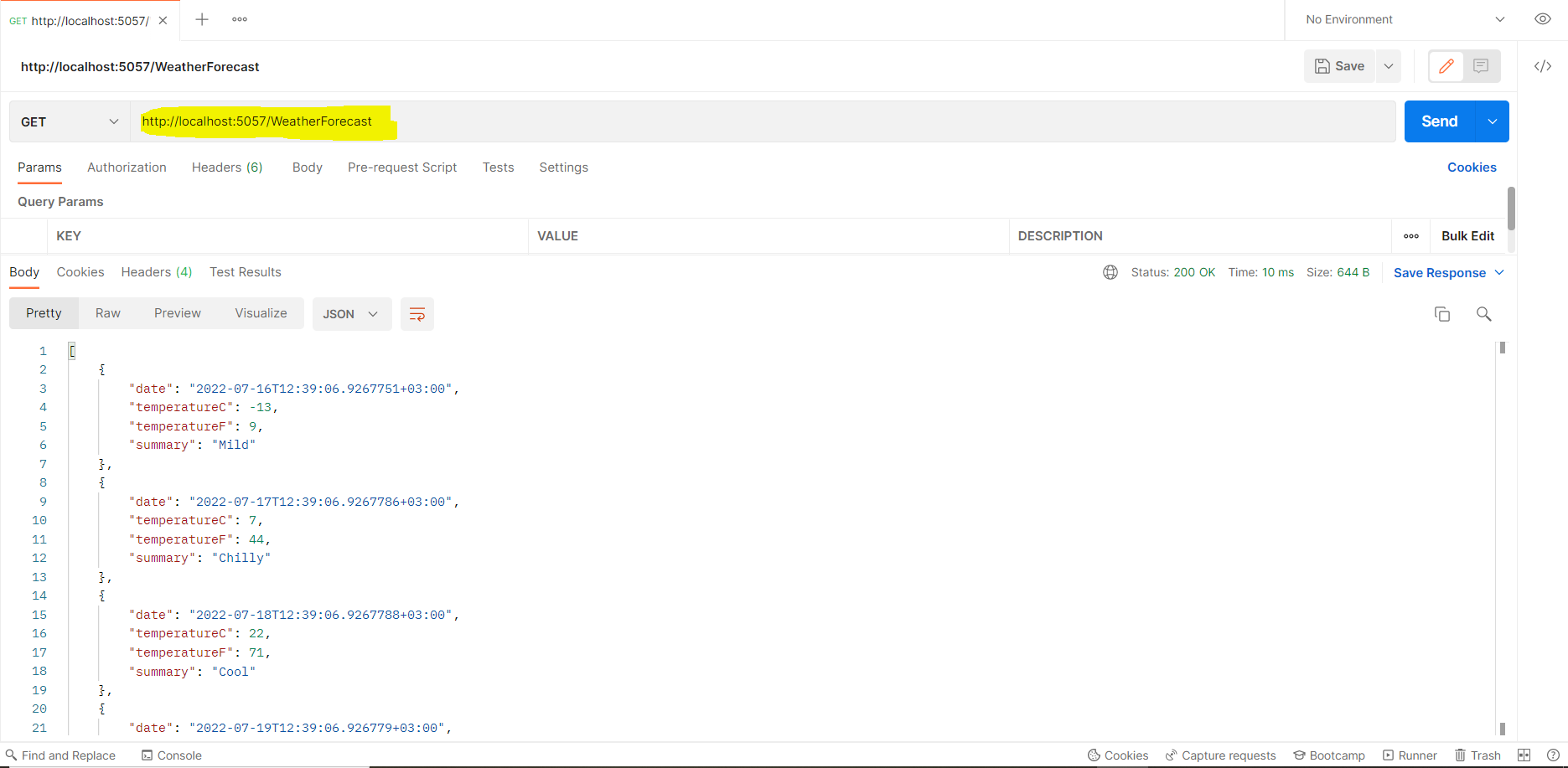Click in the request URL field
This screenshot has height=768, width=1568.
754,121
